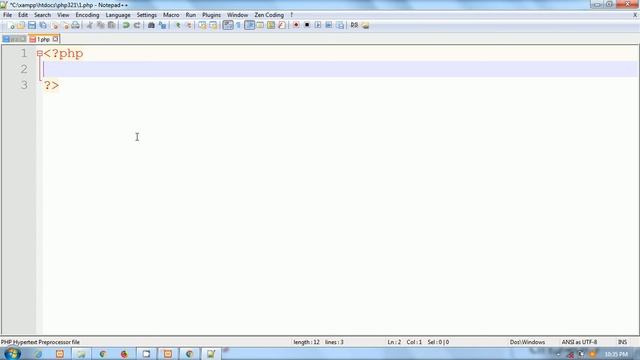640x360 pixels.
Task: Open the Macro menu
Action: (171, 15)
